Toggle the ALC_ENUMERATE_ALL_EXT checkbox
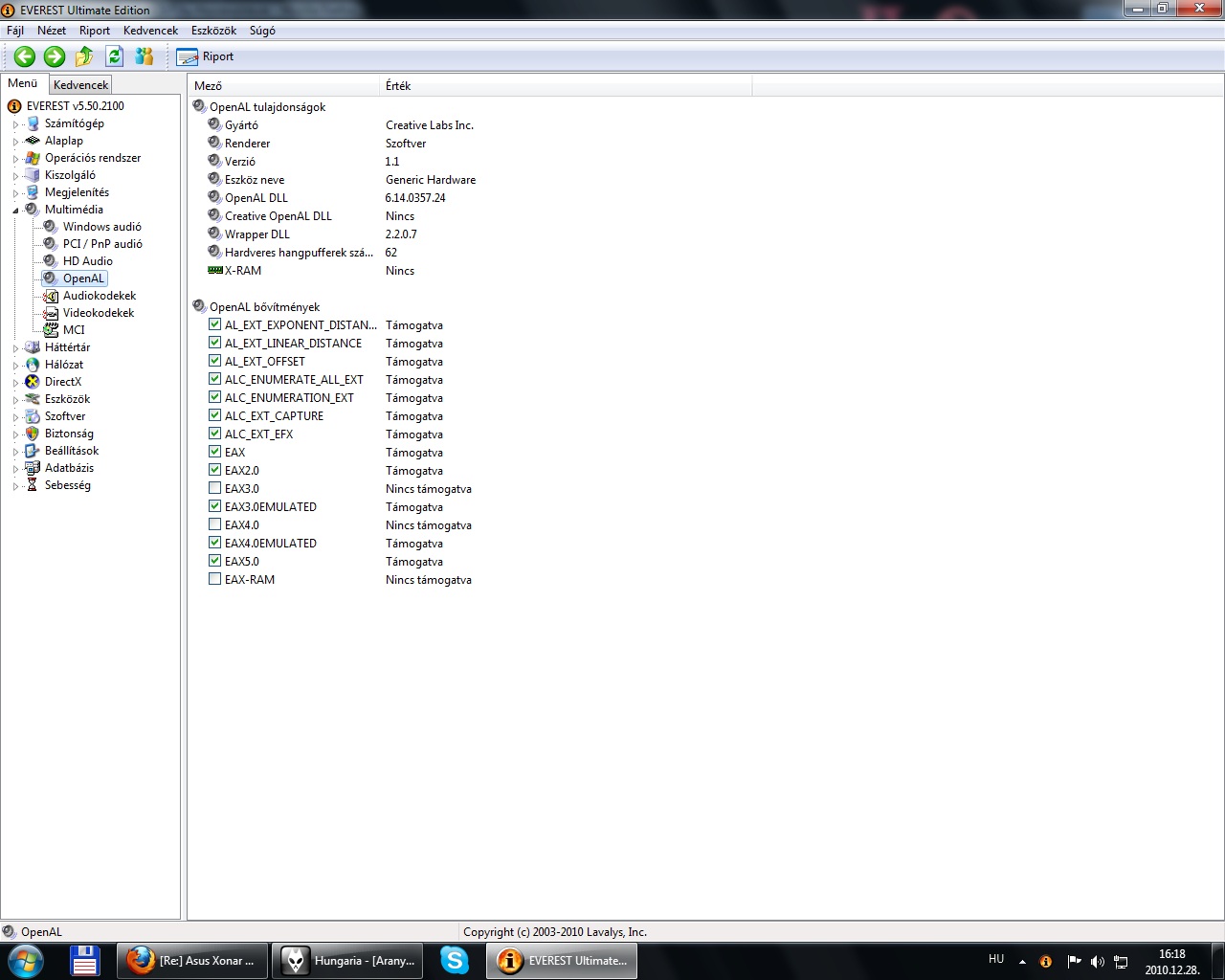 click(214, 379)
